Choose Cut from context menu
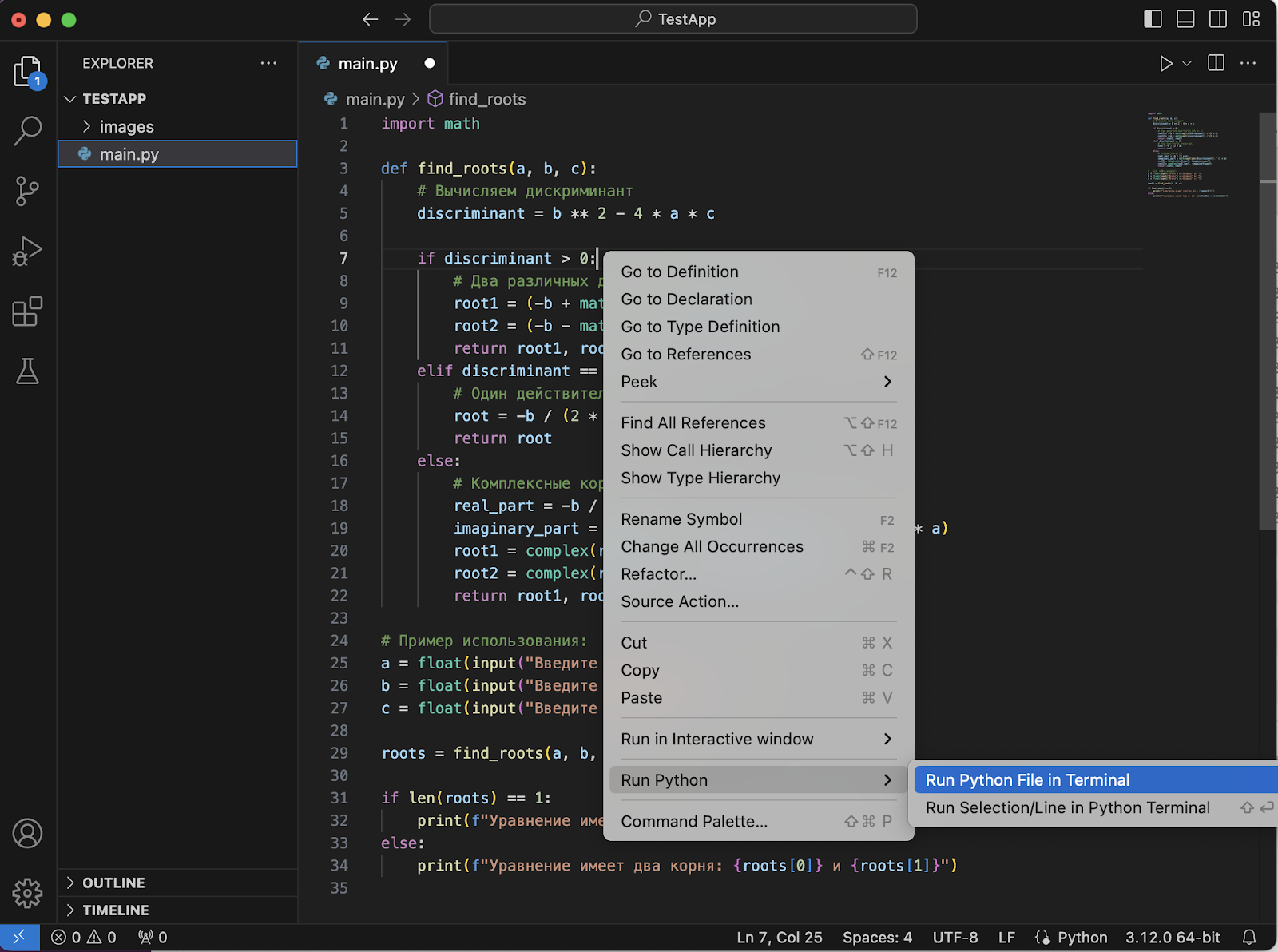1278x952 pixels. (x=758, y=643)
